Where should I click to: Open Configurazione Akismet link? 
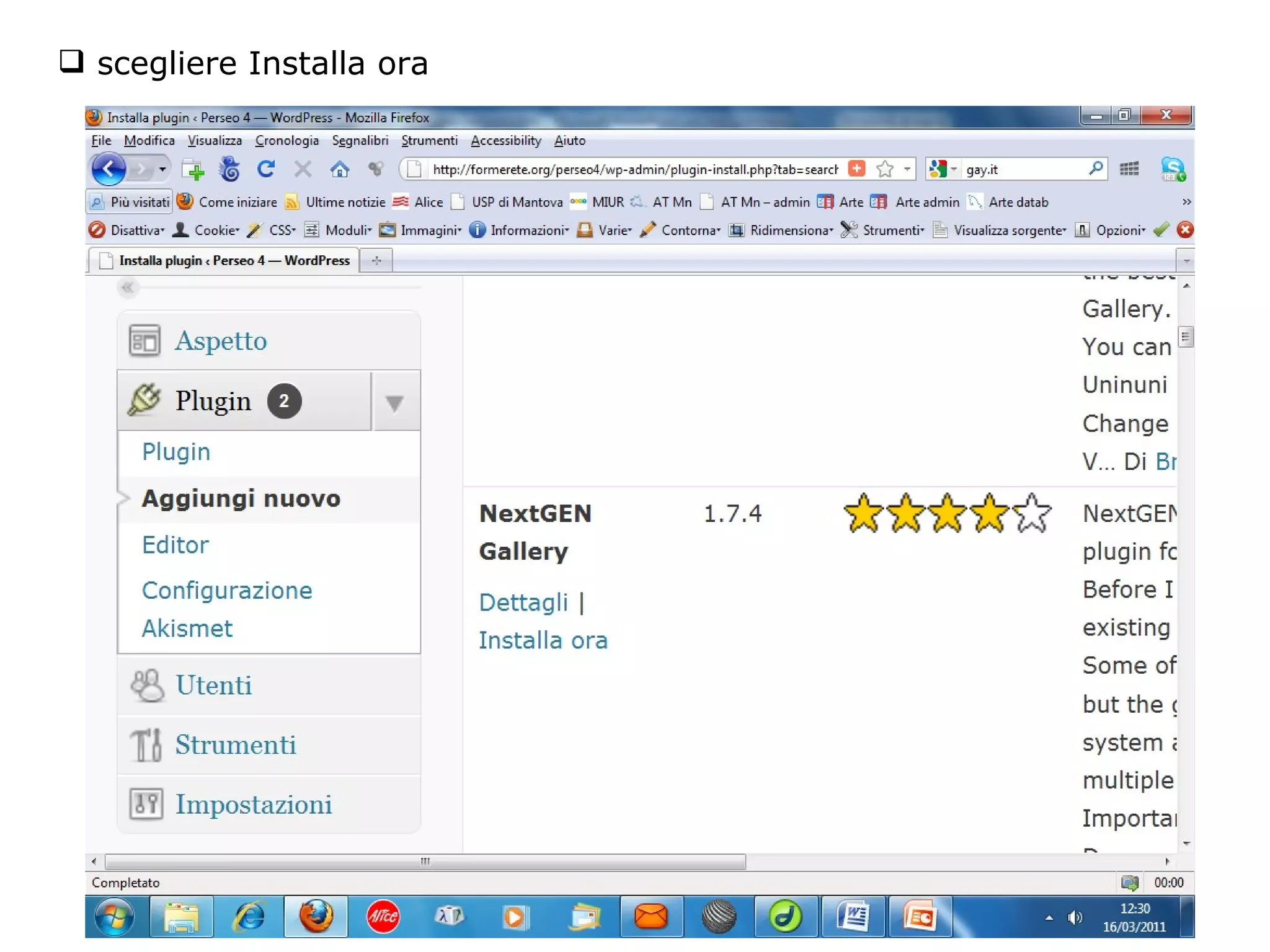(227, 609)
